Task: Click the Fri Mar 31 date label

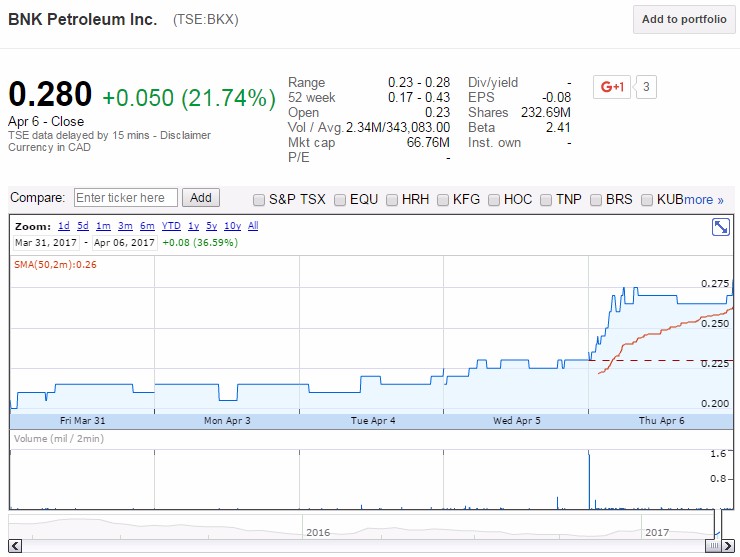Action: coord(83,421)
